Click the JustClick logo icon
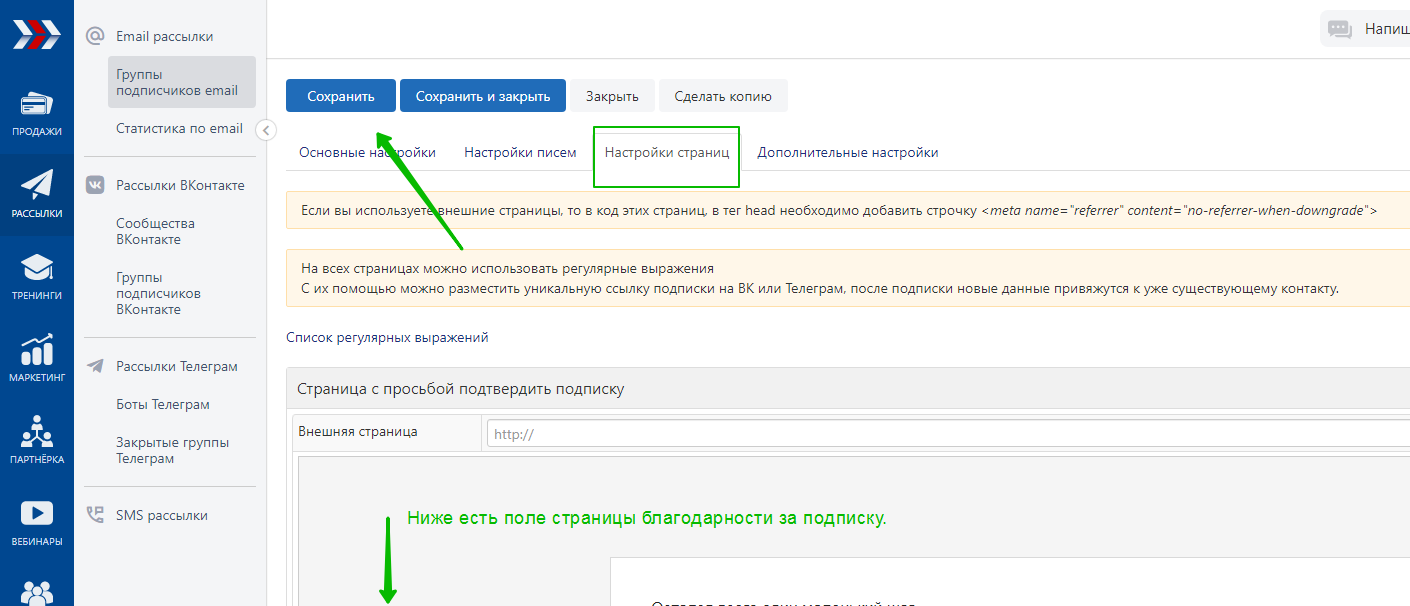 (36, 34)
